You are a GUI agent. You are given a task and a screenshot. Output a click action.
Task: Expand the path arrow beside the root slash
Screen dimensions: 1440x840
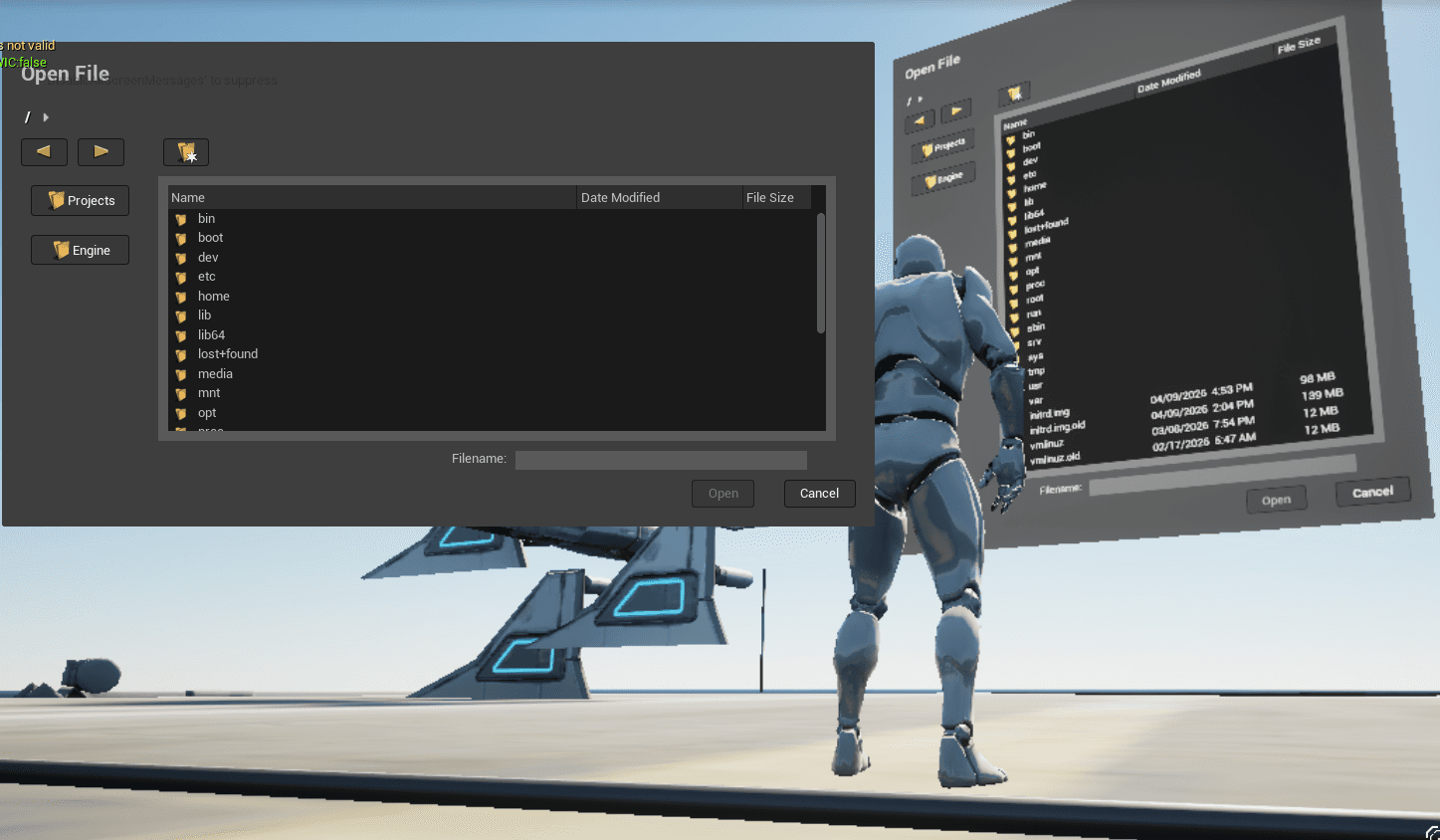[46, 117]
